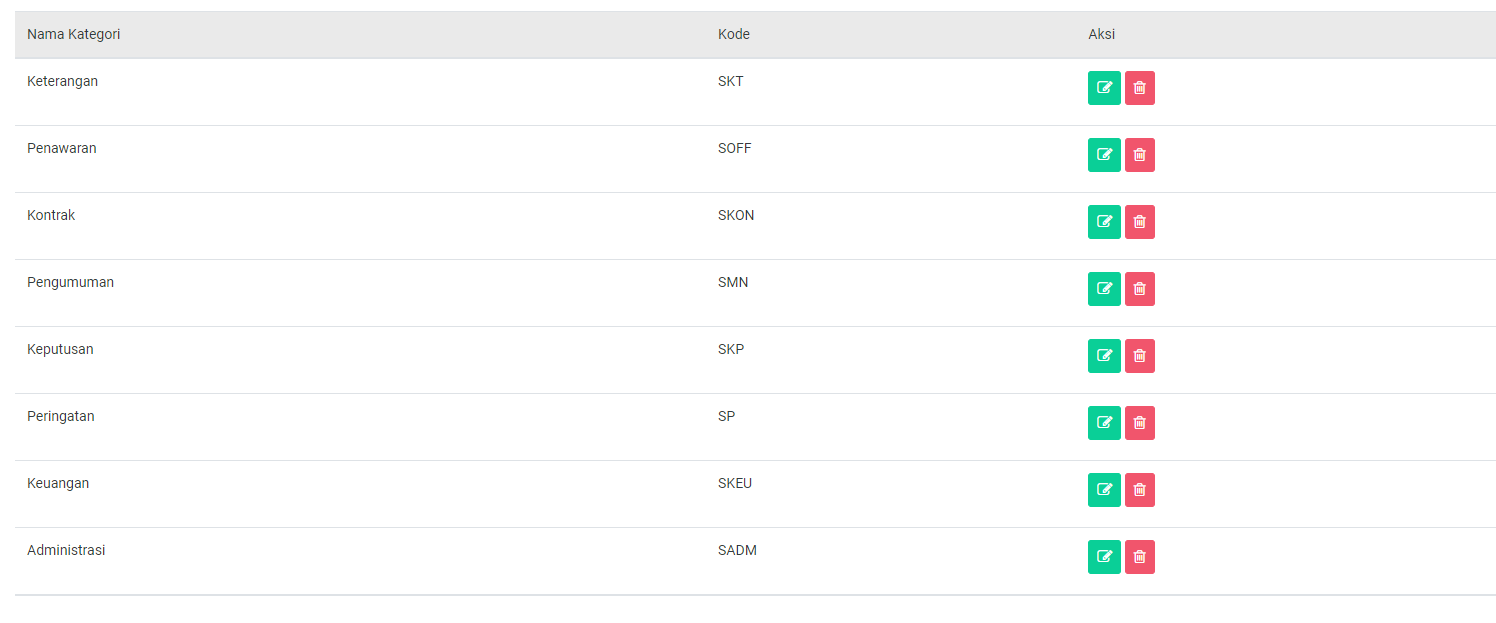Delete the Kontrak row
1496x623 pixels.
tap(1140, 222)
